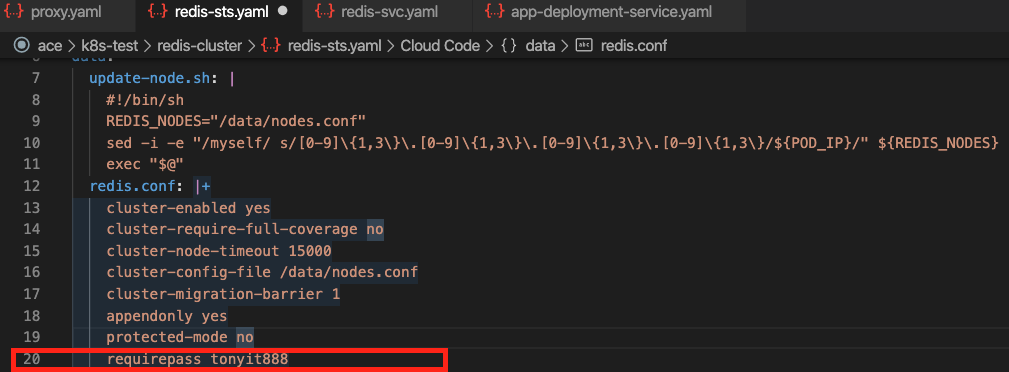Click the YAML icon on redis-sts.yaml tab
This screenshot has width=1009, height=372.
pos(158,12)
